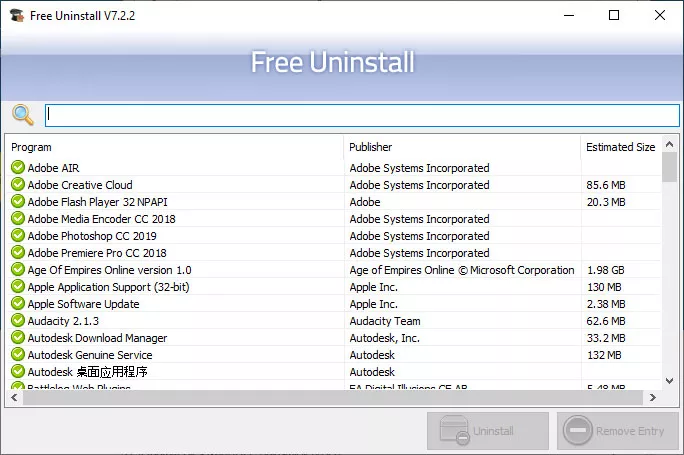The height and width of the screenshot is (455, 684).
Task: Select Adobe Flash Player 32 NPAPI row
Action: (x=97, y=202)
